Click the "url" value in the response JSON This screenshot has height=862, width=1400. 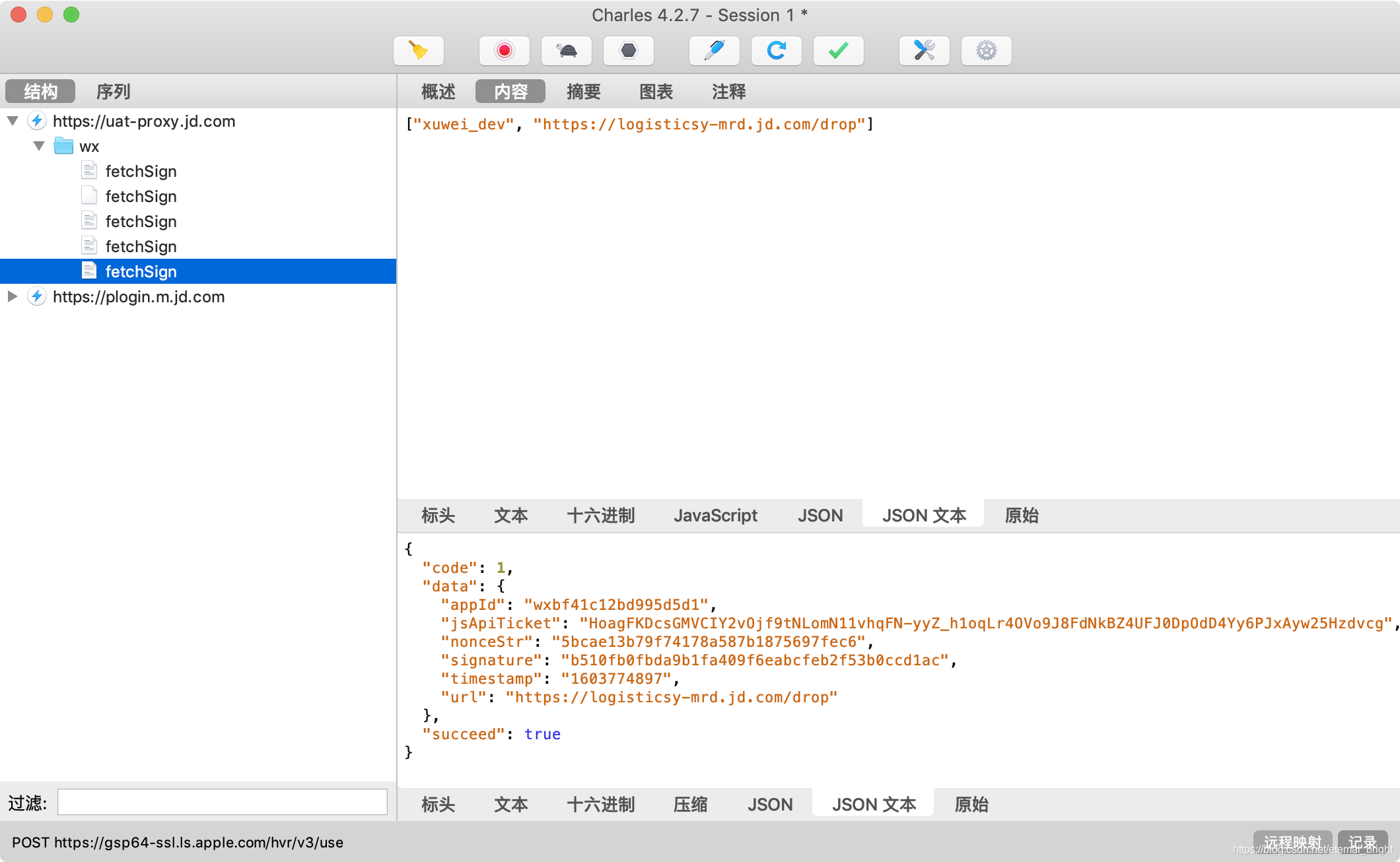(672, 697)
